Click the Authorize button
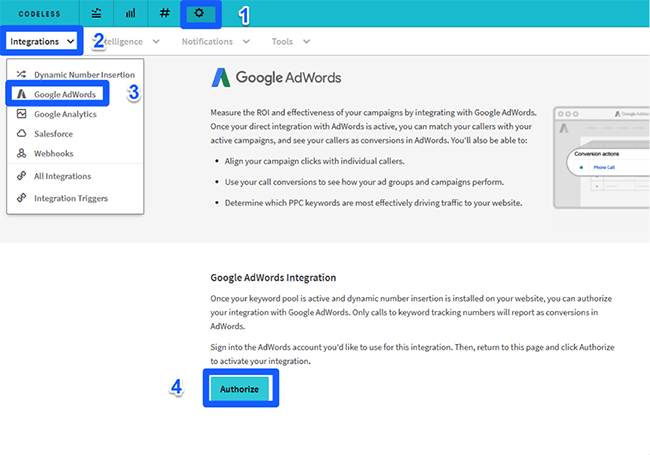 [x=240, y=389]
